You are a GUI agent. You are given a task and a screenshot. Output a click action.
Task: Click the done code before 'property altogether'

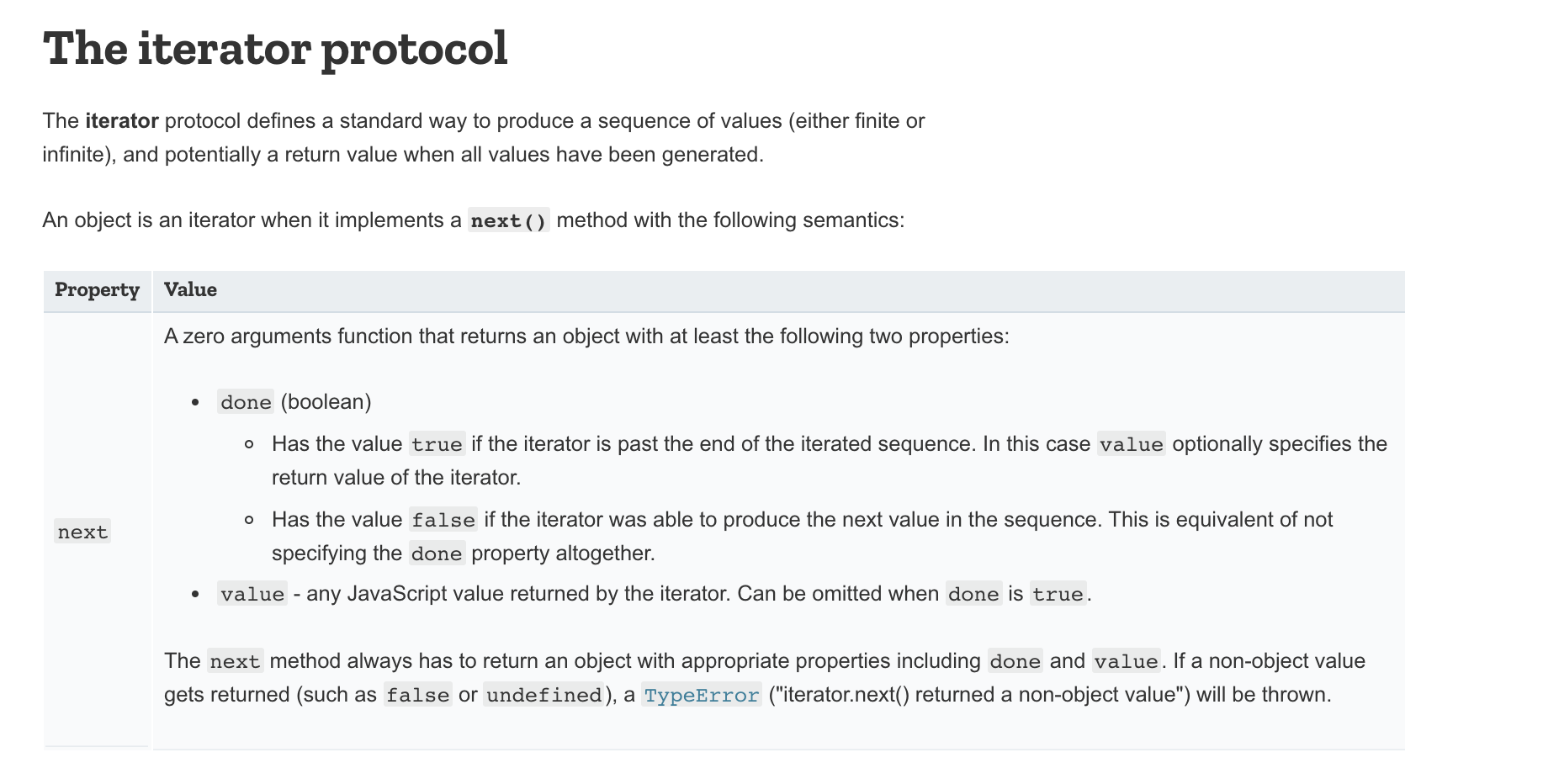(x=437, y=554)
